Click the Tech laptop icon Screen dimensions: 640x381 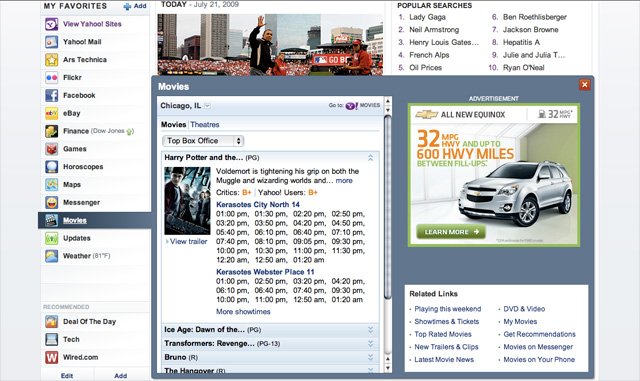tap(51, 339)
